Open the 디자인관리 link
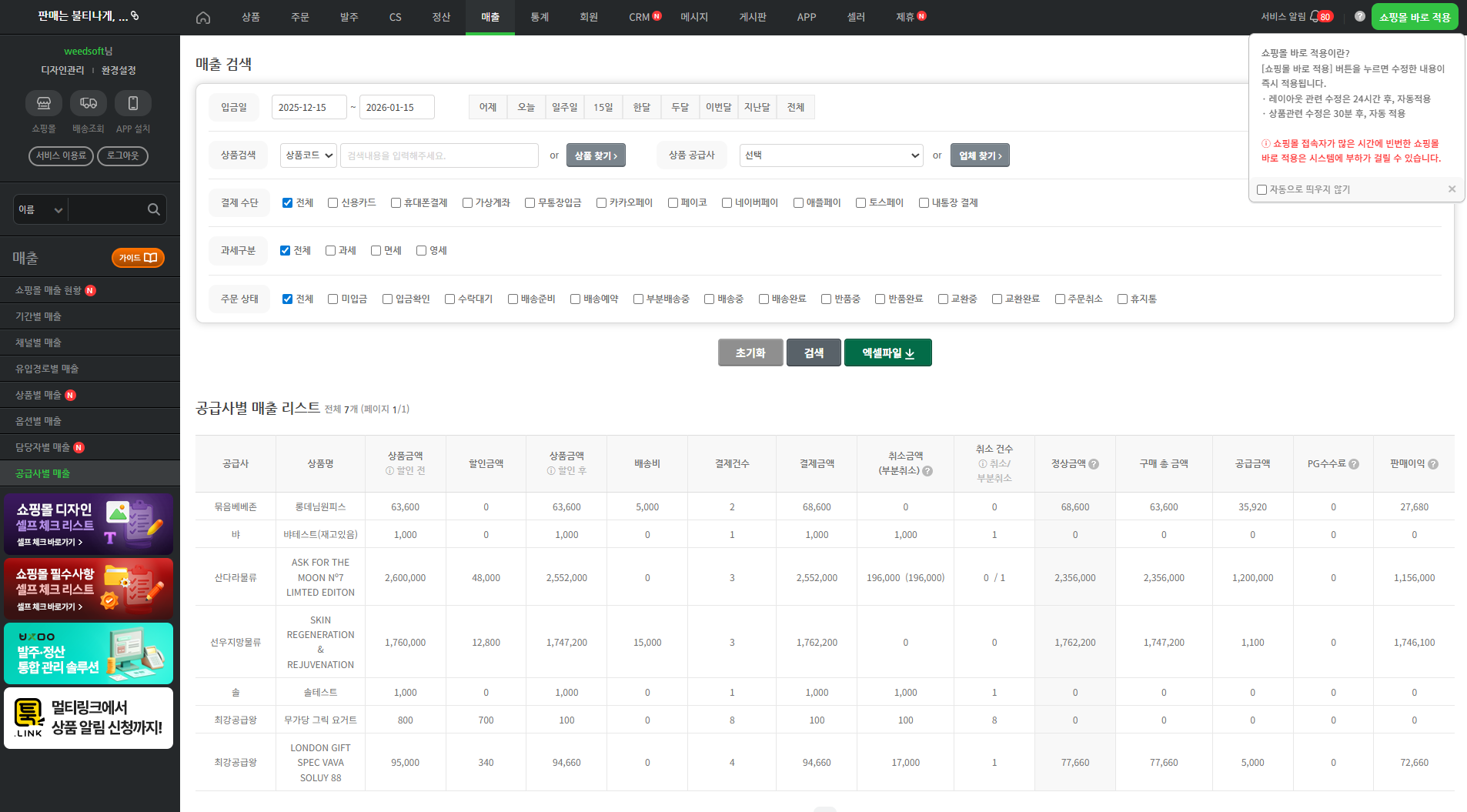1467x812 pixels. 62,70
